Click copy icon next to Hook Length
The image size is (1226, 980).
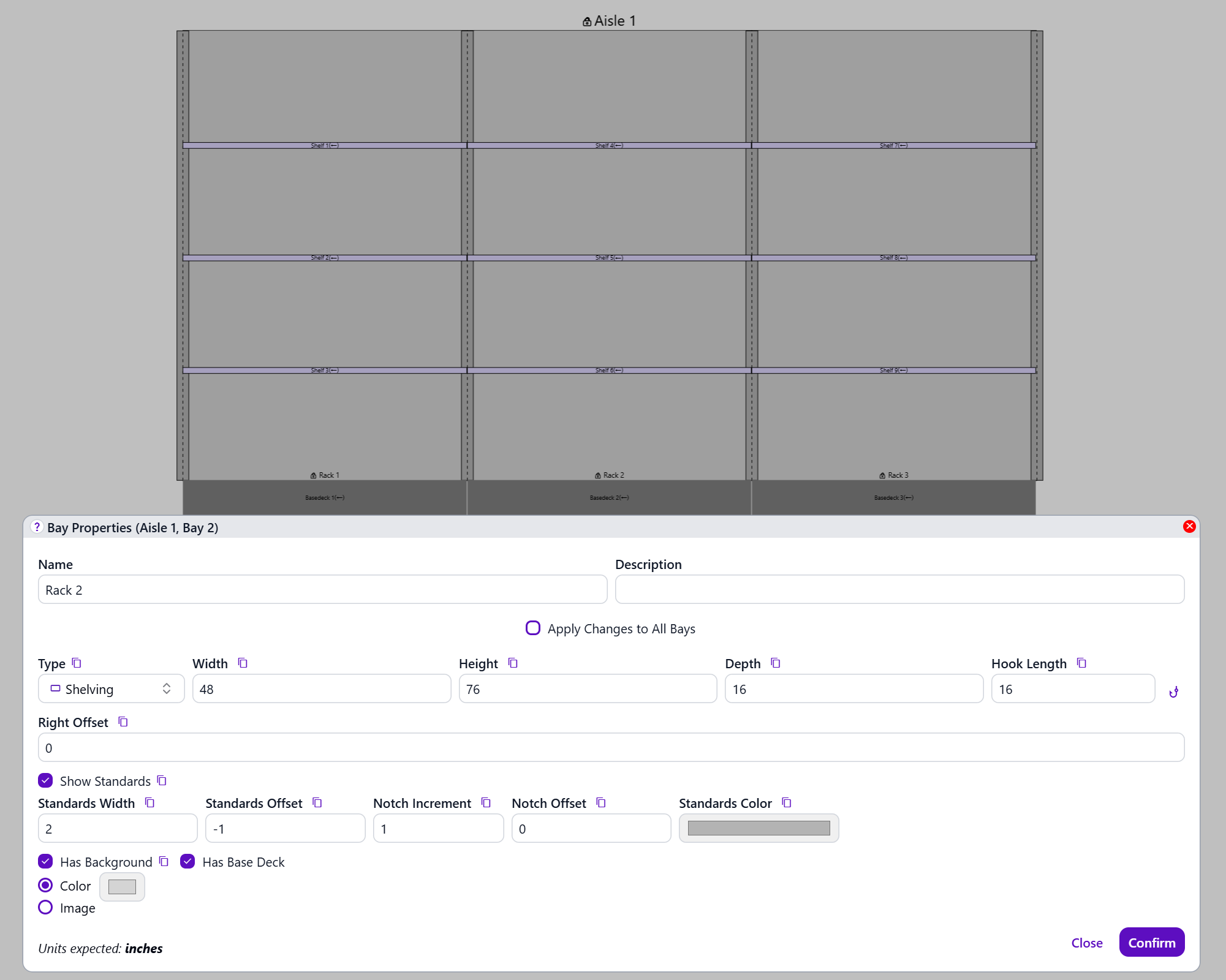(1081, 663)
